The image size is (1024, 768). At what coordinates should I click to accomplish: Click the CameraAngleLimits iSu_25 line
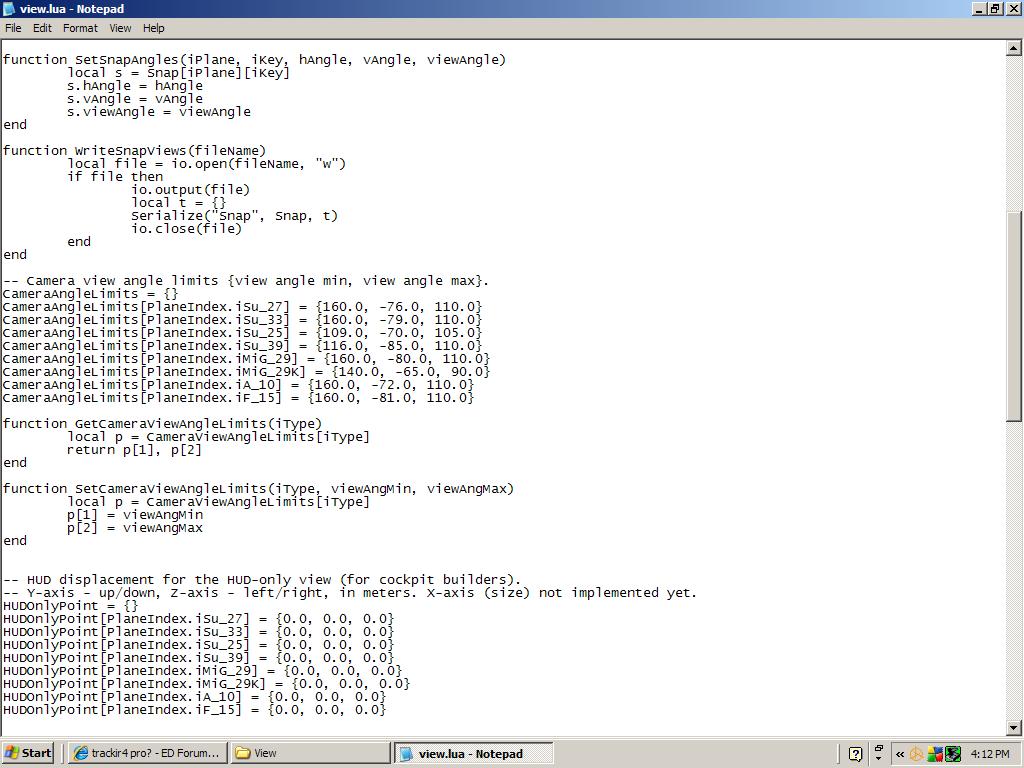coord(242,333)
